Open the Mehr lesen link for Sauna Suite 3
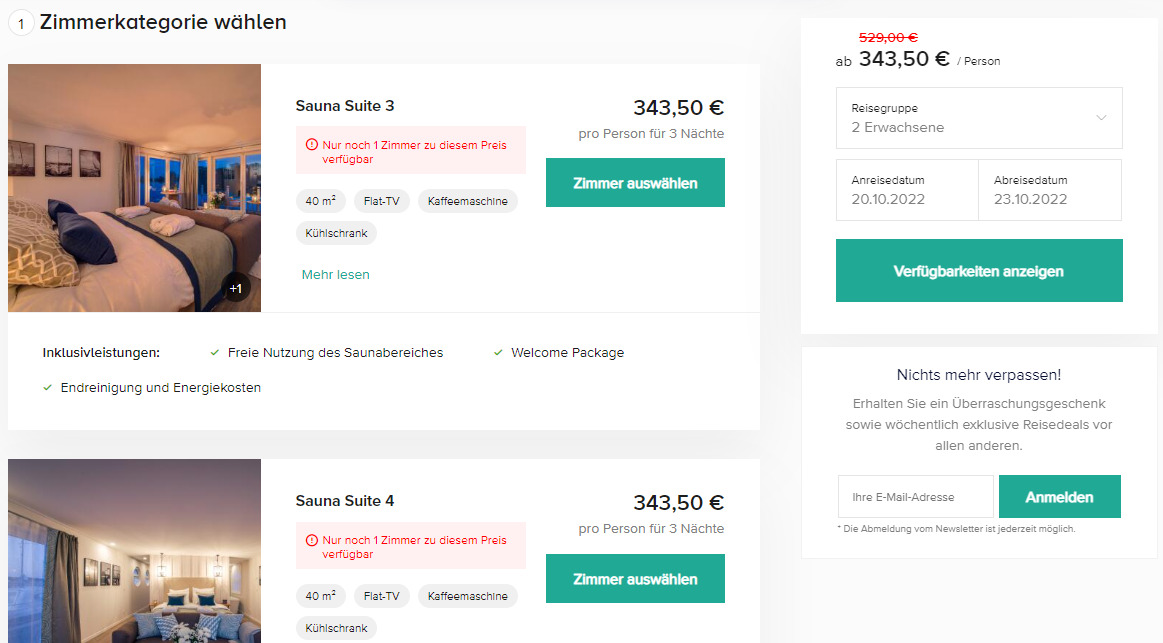 point(335,274)
